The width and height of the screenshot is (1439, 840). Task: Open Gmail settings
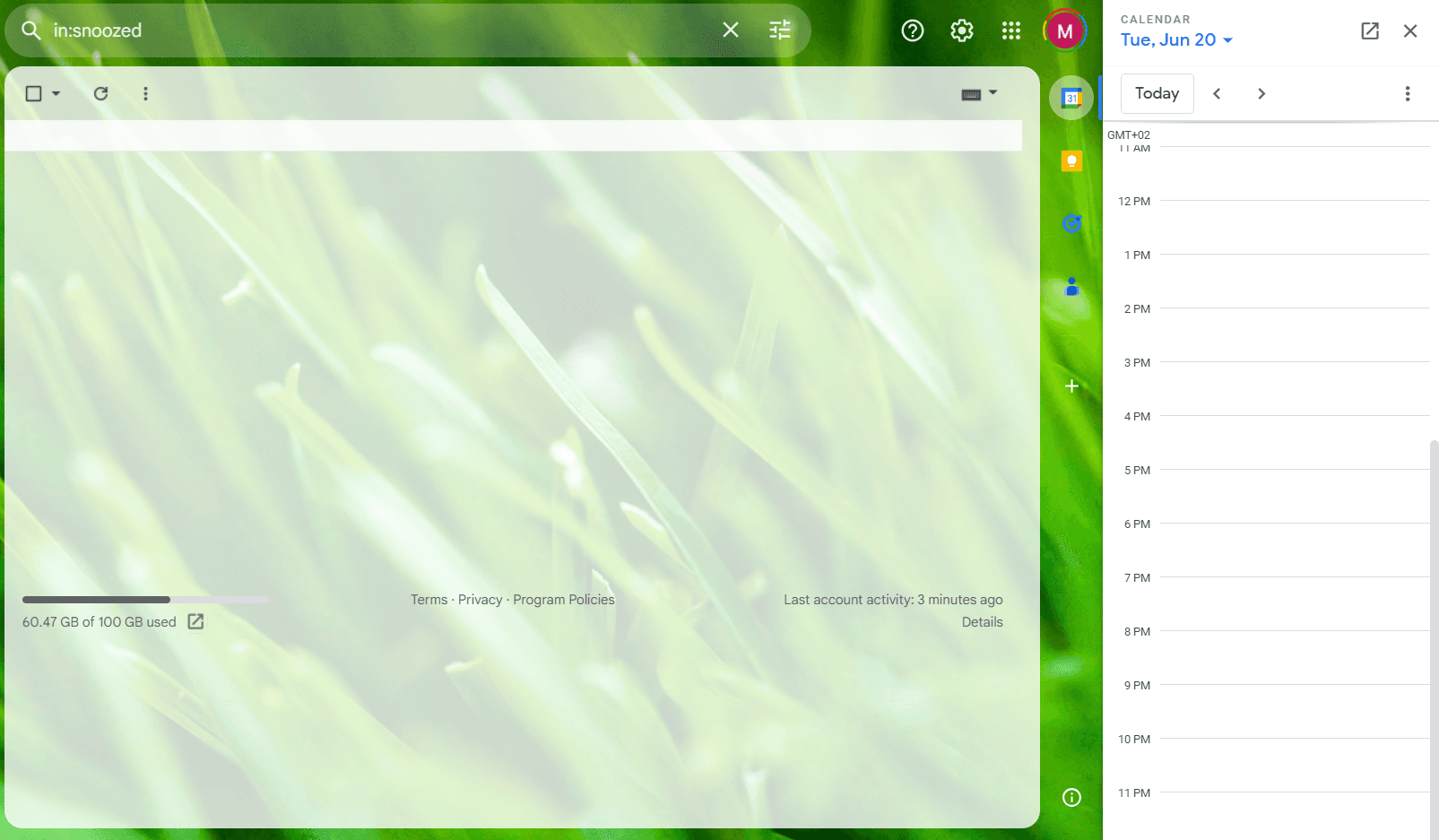click(x=961, y=30)
